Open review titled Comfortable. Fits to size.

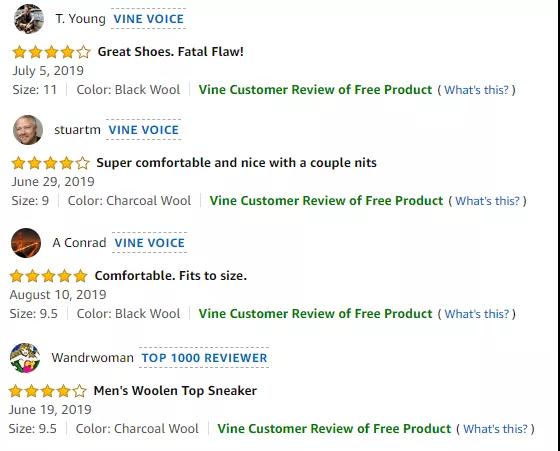(171, 276)
